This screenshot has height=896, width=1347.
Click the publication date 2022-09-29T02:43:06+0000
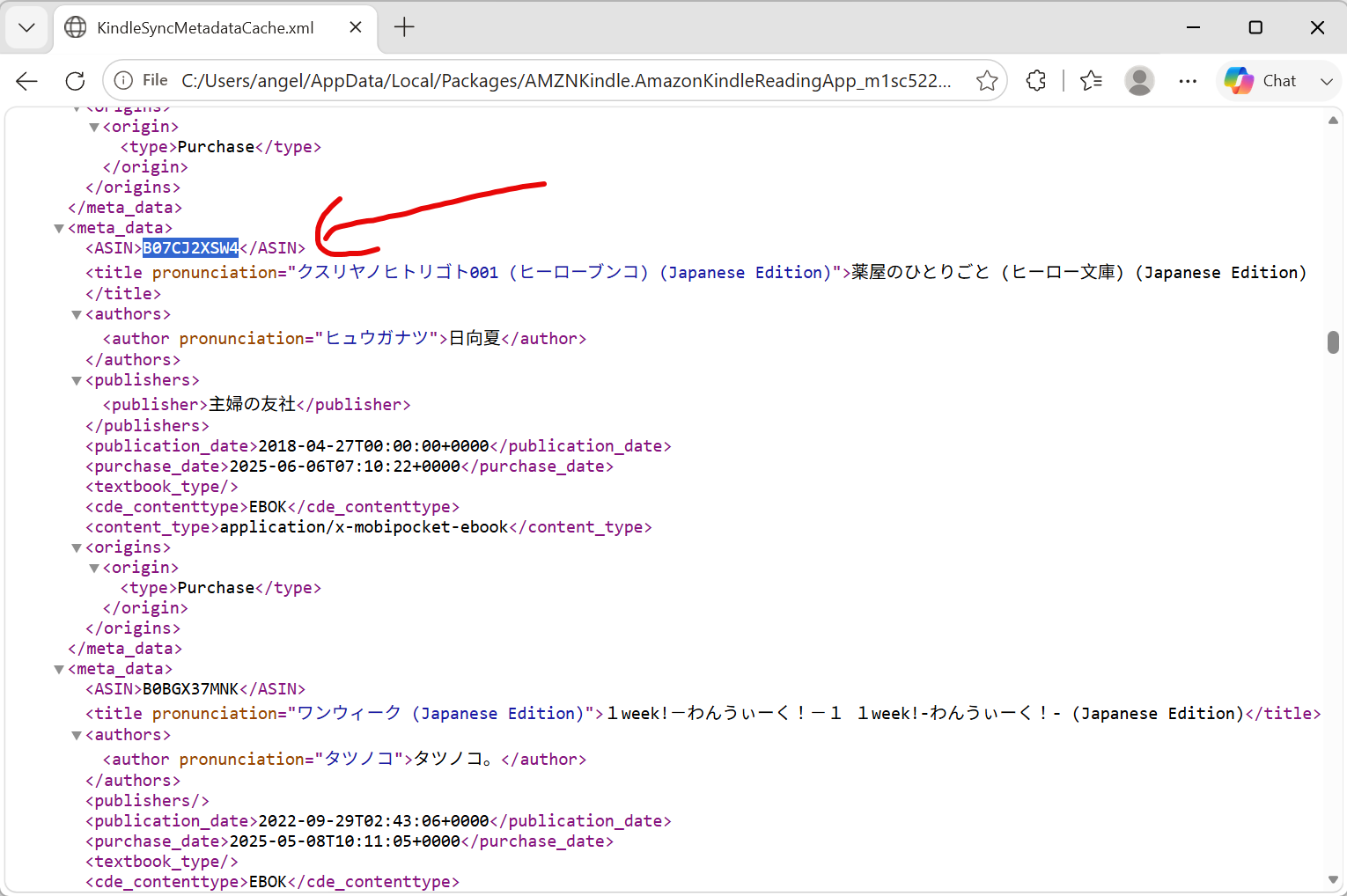(373, 821)
